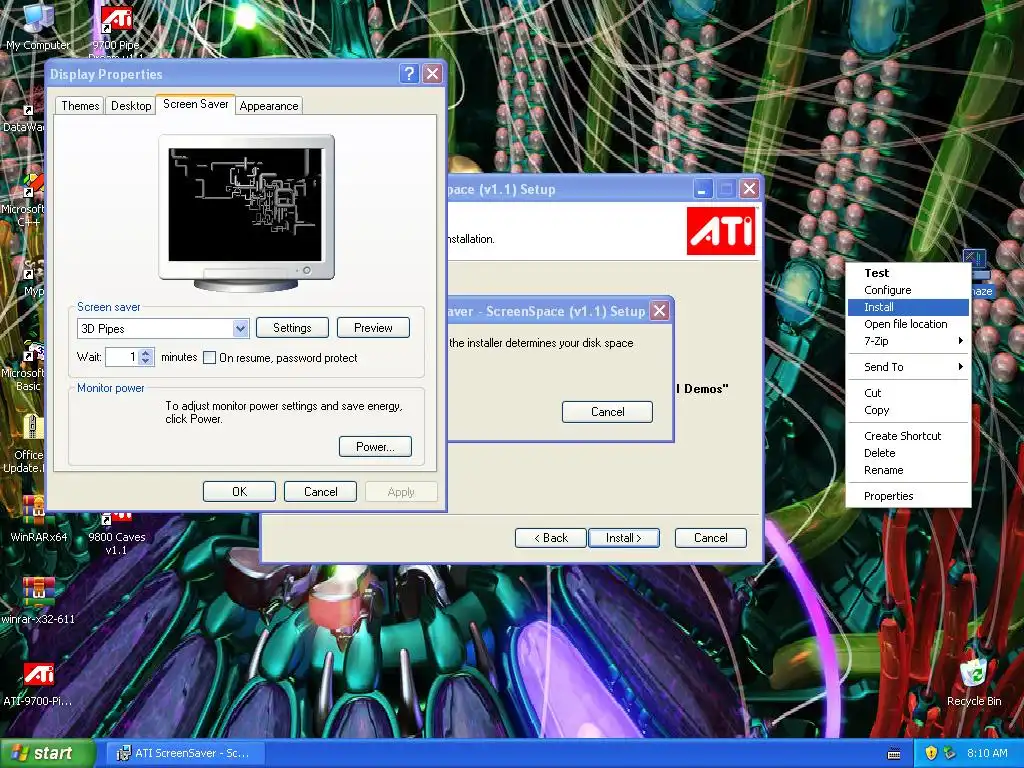Image resolution: width=1024 pixels, height=768 pixels.
Task: Open the Start menu
Action: (47, 753)
